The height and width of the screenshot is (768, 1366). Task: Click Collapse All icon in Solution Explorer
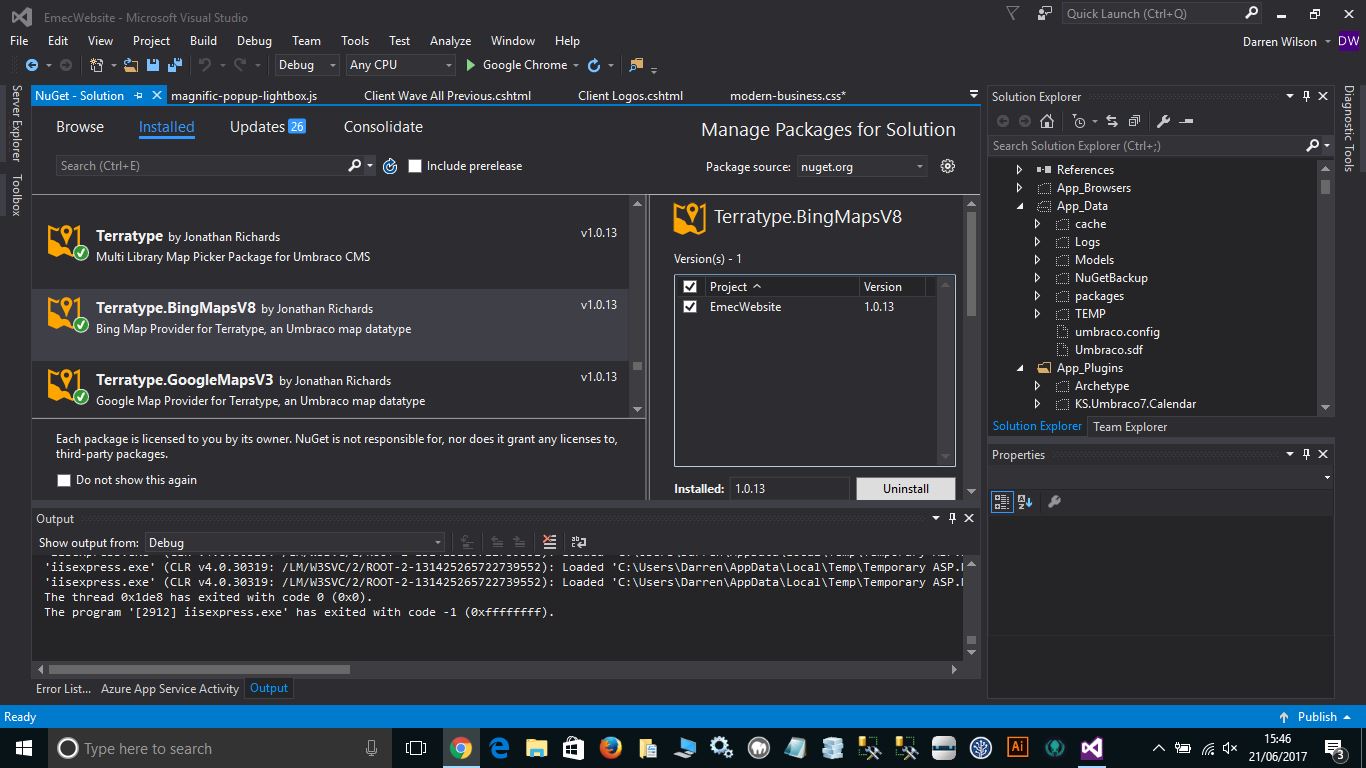point(1133,121)
